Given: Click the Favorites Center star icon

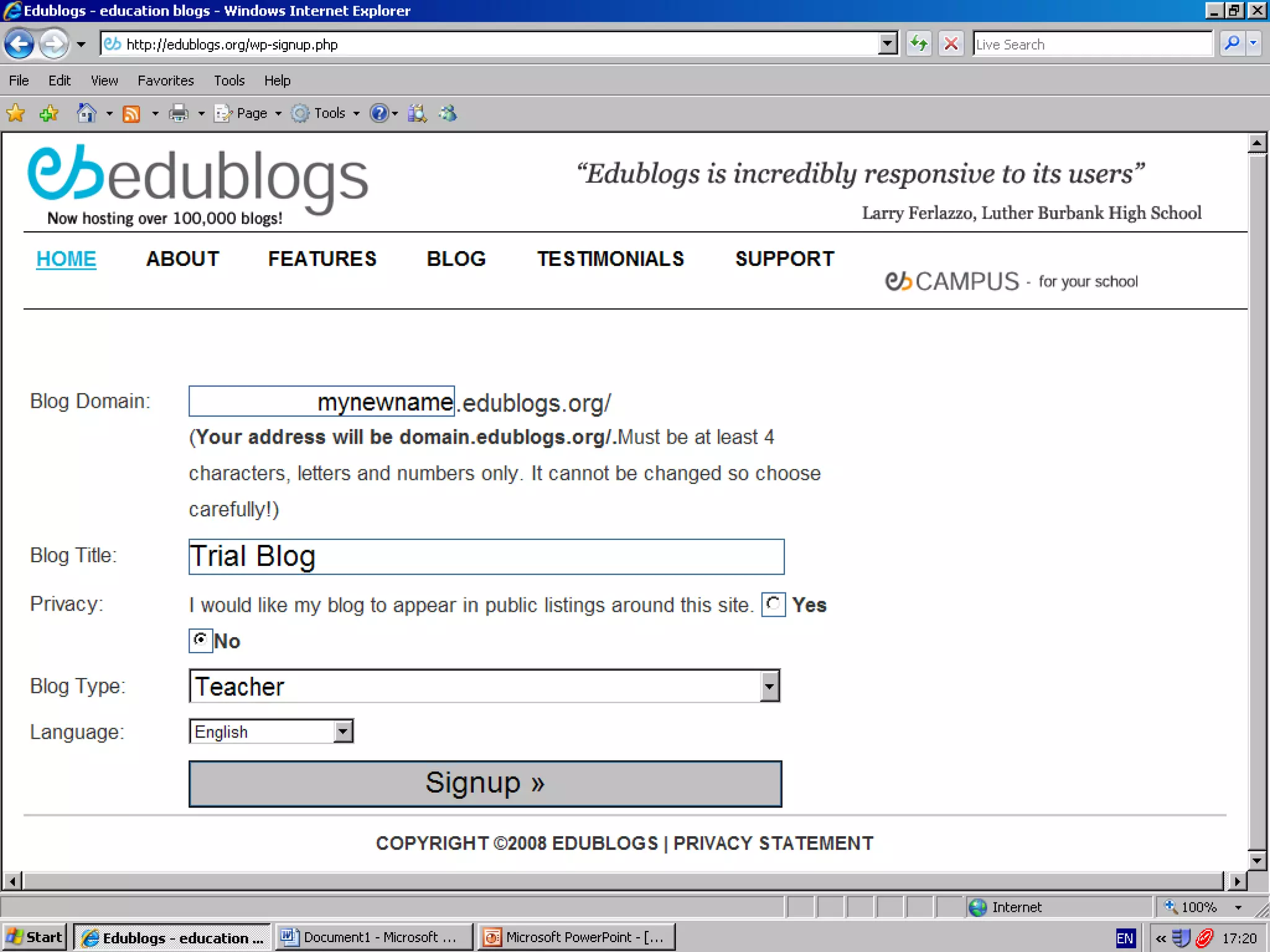Looking at the screenshot, I should (16, 113).
